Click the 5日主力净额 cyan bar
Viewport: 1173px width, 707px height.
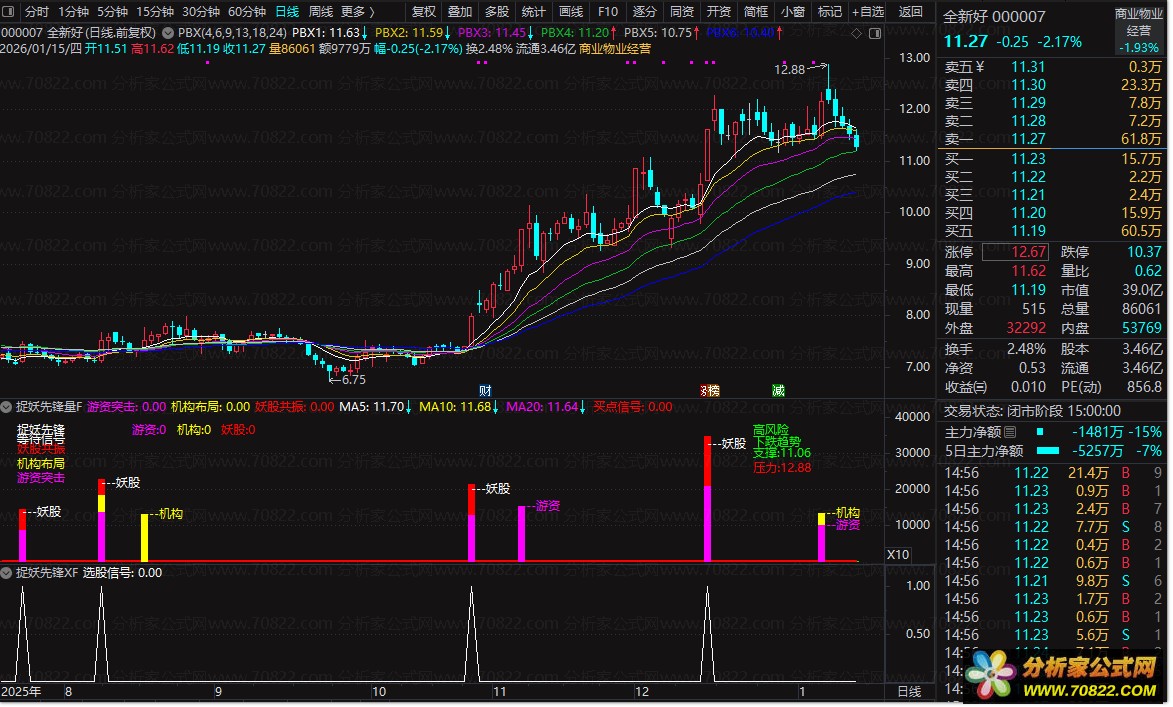tap(1048, 451)
